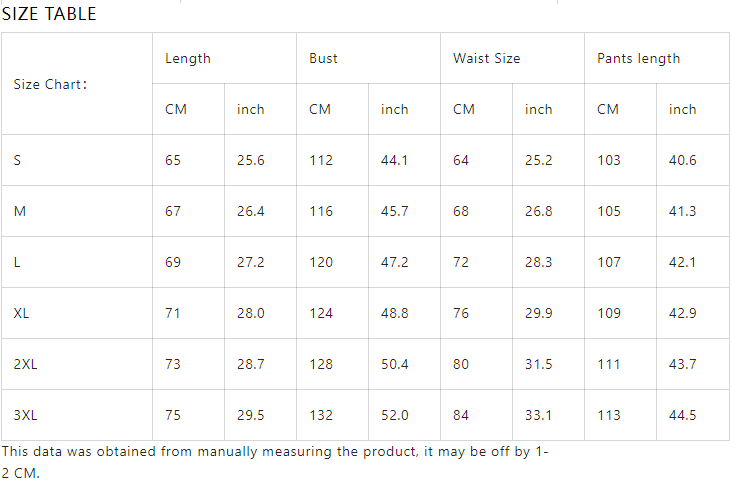742x487 pixels.
Task: Select the Size Chart header cell
Action: click(50, 84)
